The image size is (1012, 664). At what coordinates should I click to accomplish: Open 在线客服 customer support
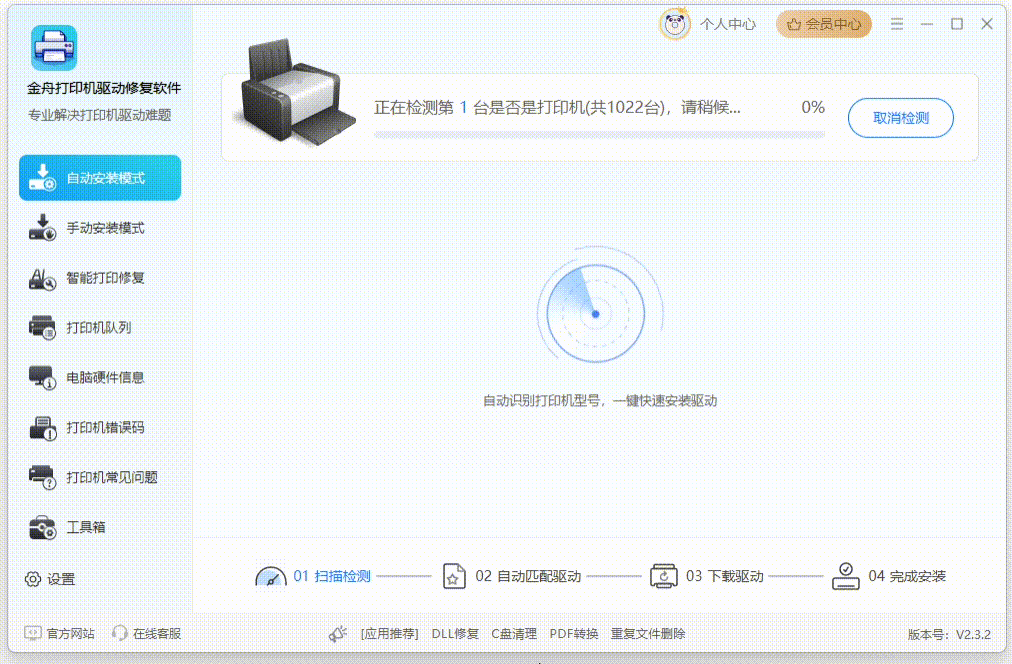150,633
